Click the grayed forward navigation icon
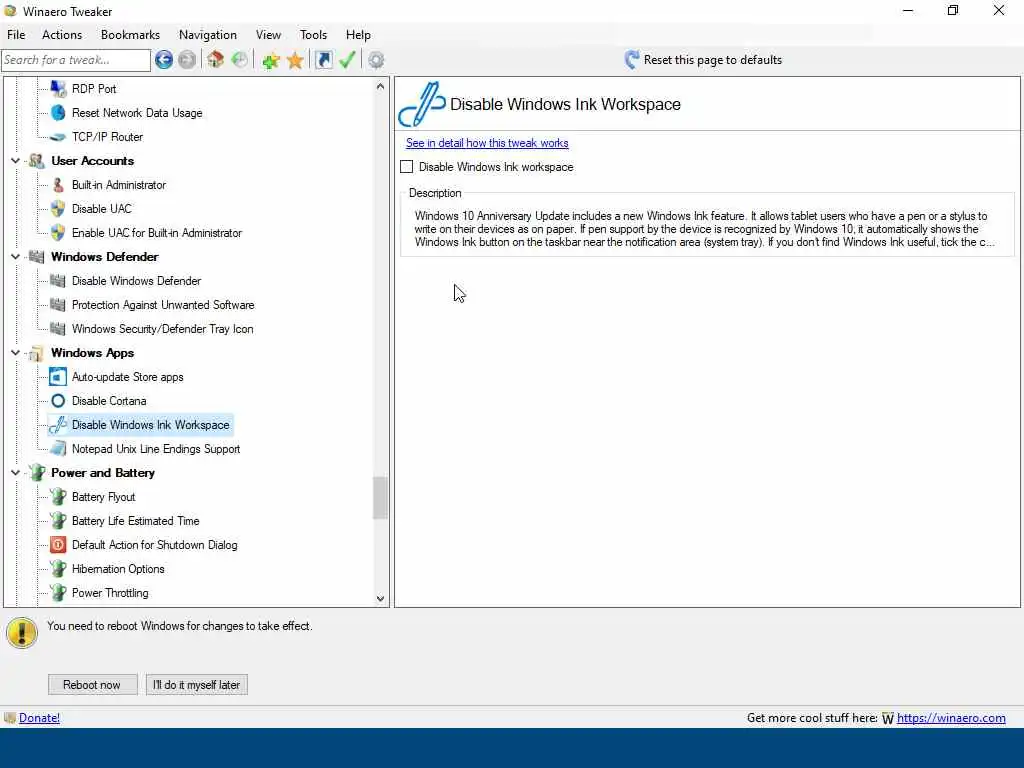Viewport: 1024px width, 768px height. coord(187,60)
